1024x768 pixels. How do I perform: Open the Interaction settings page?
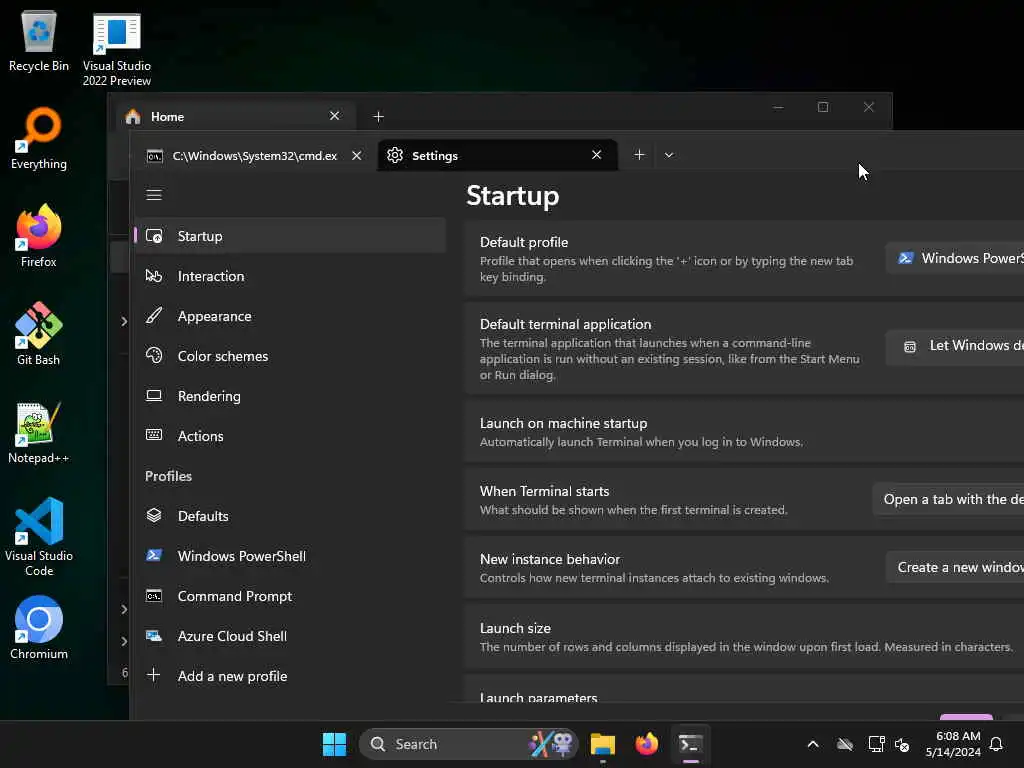click(x=290, y=276)
